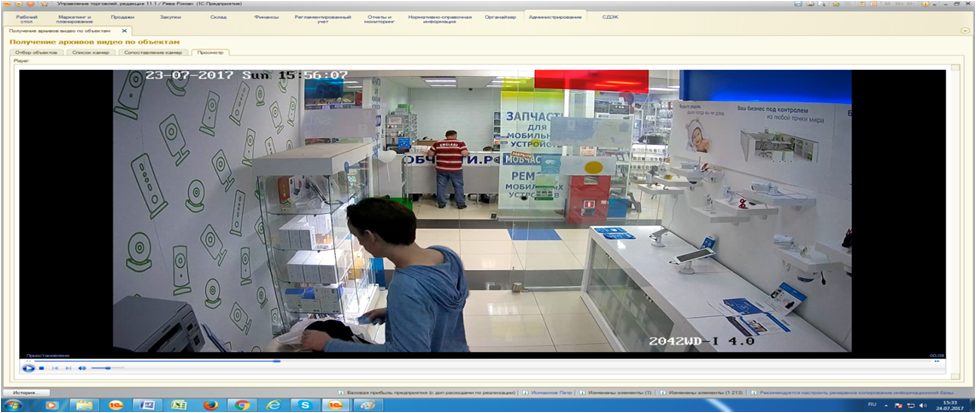Open the Windows Start menu

(x=12, y=405)
